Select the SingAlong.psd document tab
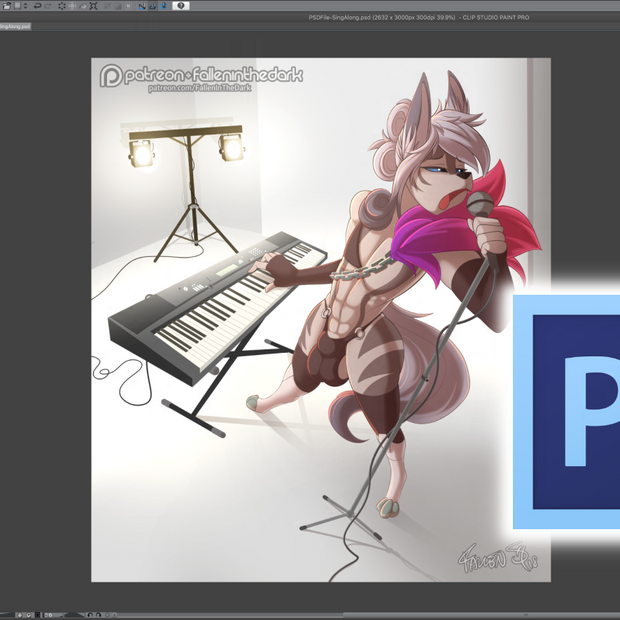620x620 pixels. coord(15,26)
